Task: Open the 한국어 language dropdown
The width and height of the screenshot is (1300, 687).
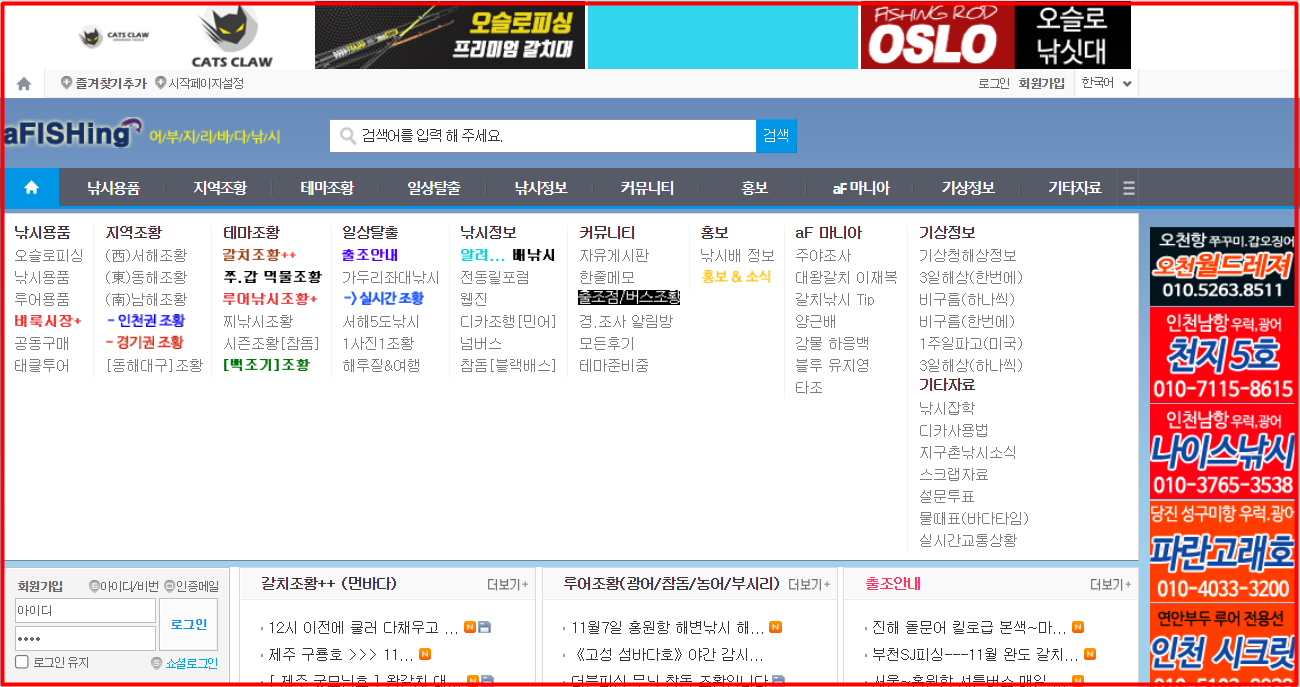Action: click(1106, 84)
